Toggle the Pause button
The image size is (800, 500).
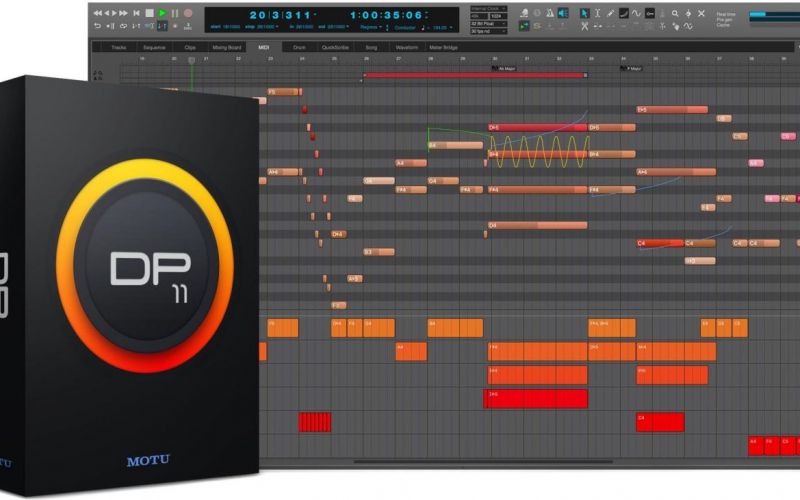(x=175, y=13)
